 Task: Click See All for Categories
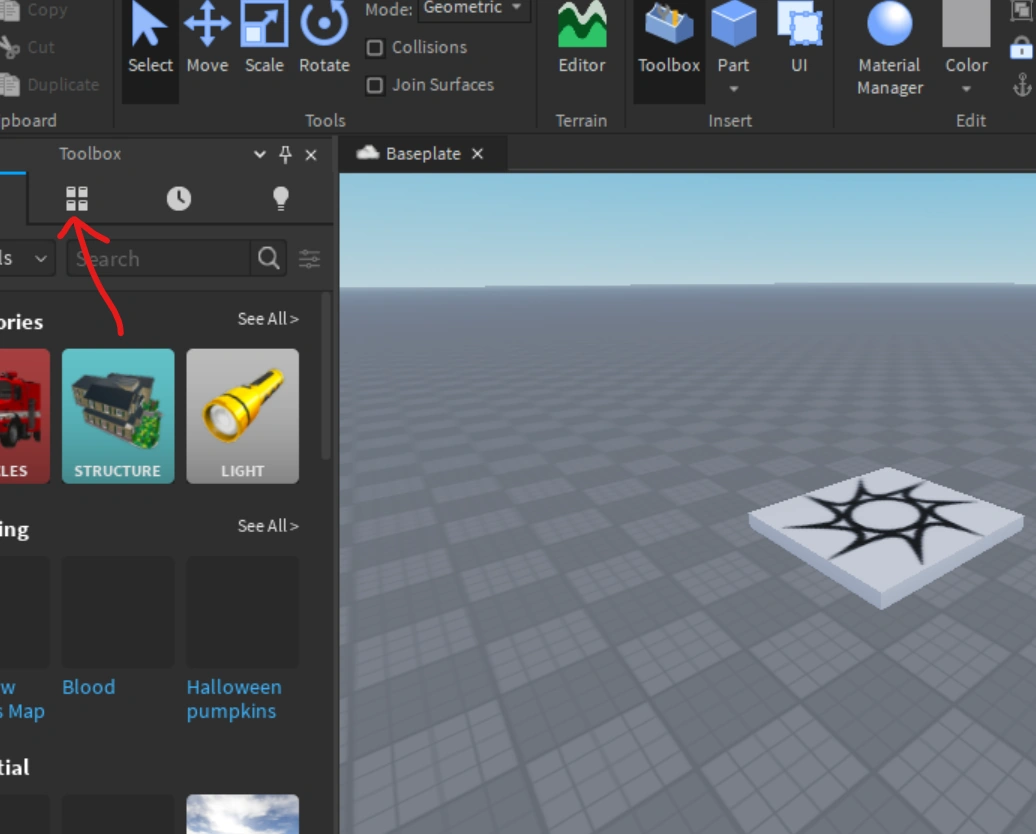[268, 319]
